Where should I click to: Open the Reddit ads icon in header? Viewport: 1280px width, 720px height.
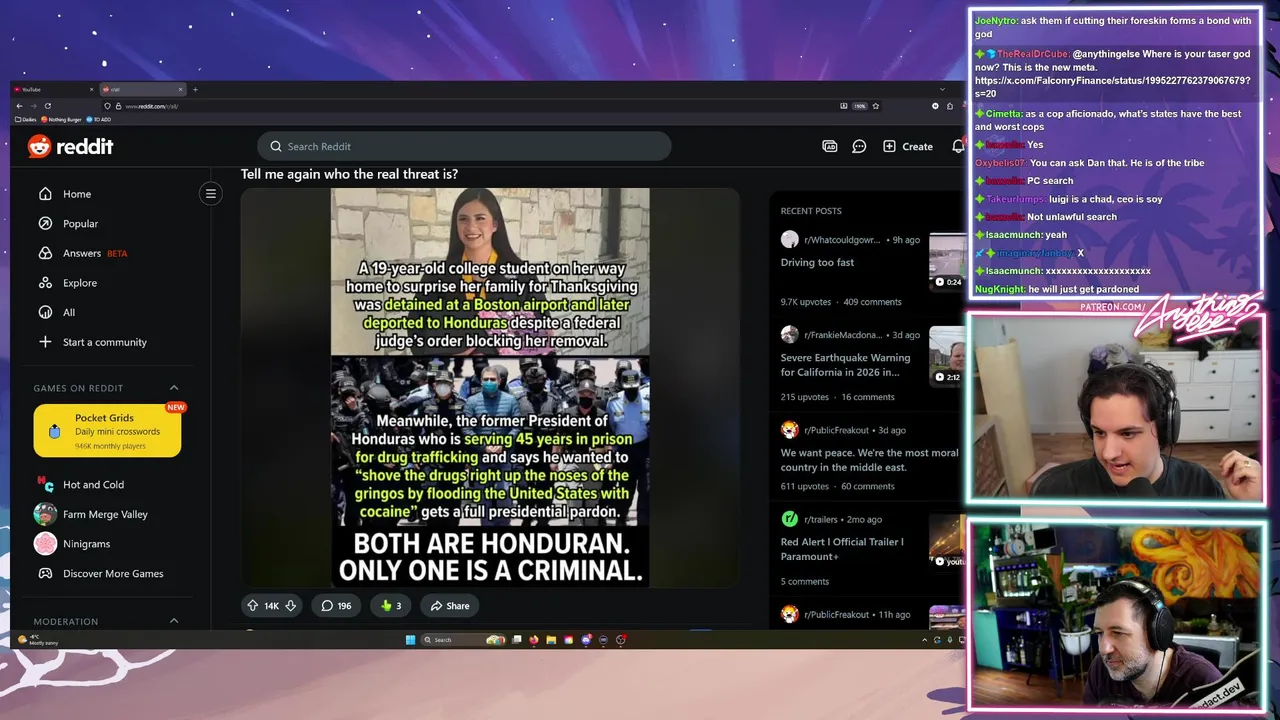(829, 146)
